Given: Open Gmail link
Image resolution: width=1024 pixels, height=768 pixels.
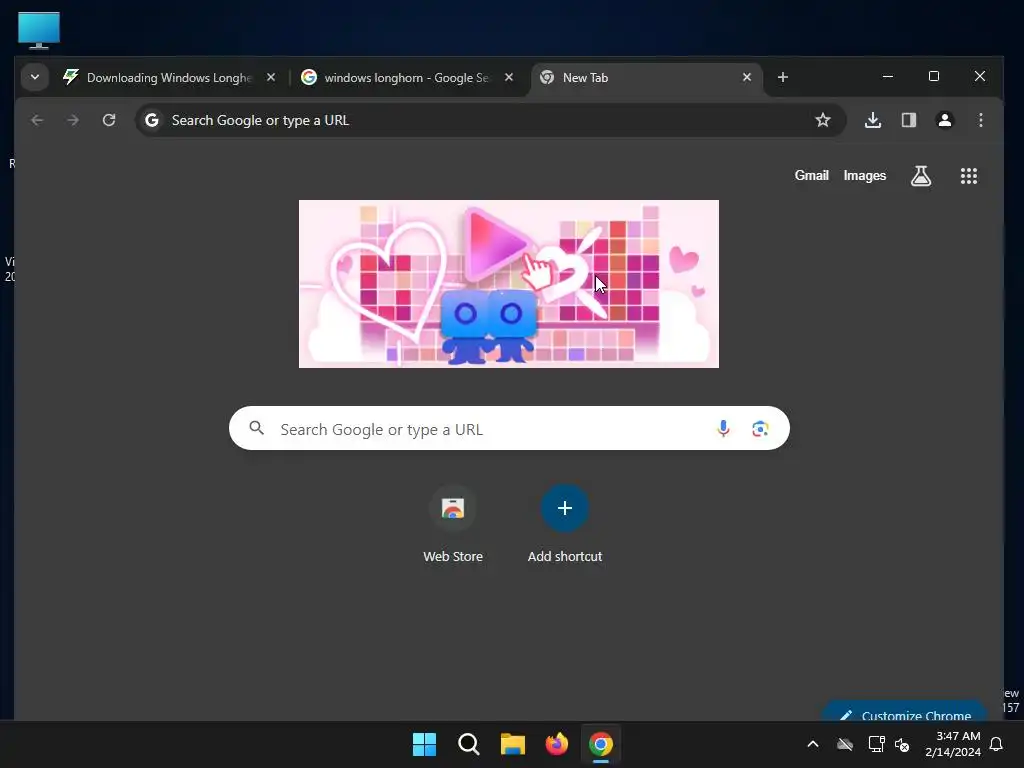Looking at the screenshot, I should [x=812, y=176].
